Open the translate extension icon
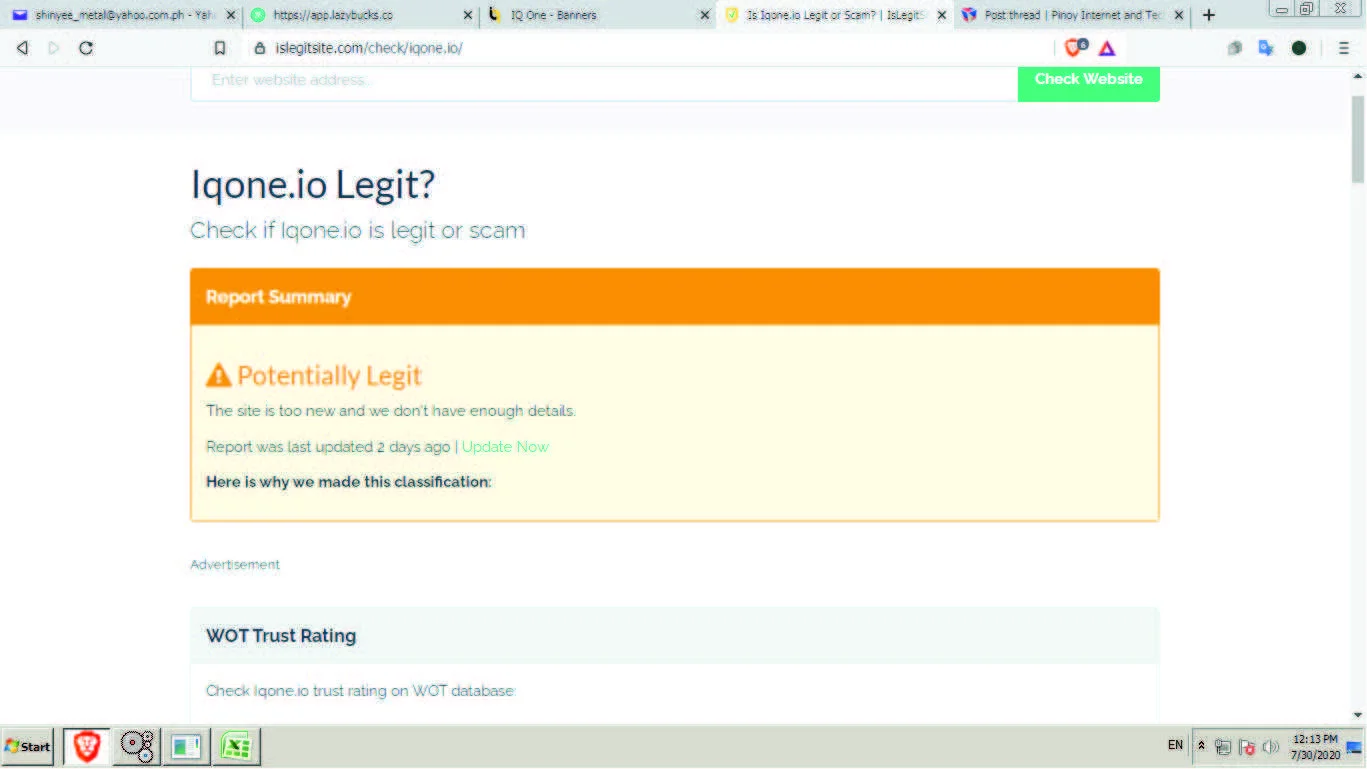The width and height of the screenshot is (1367, 769). coord(1266,48)
